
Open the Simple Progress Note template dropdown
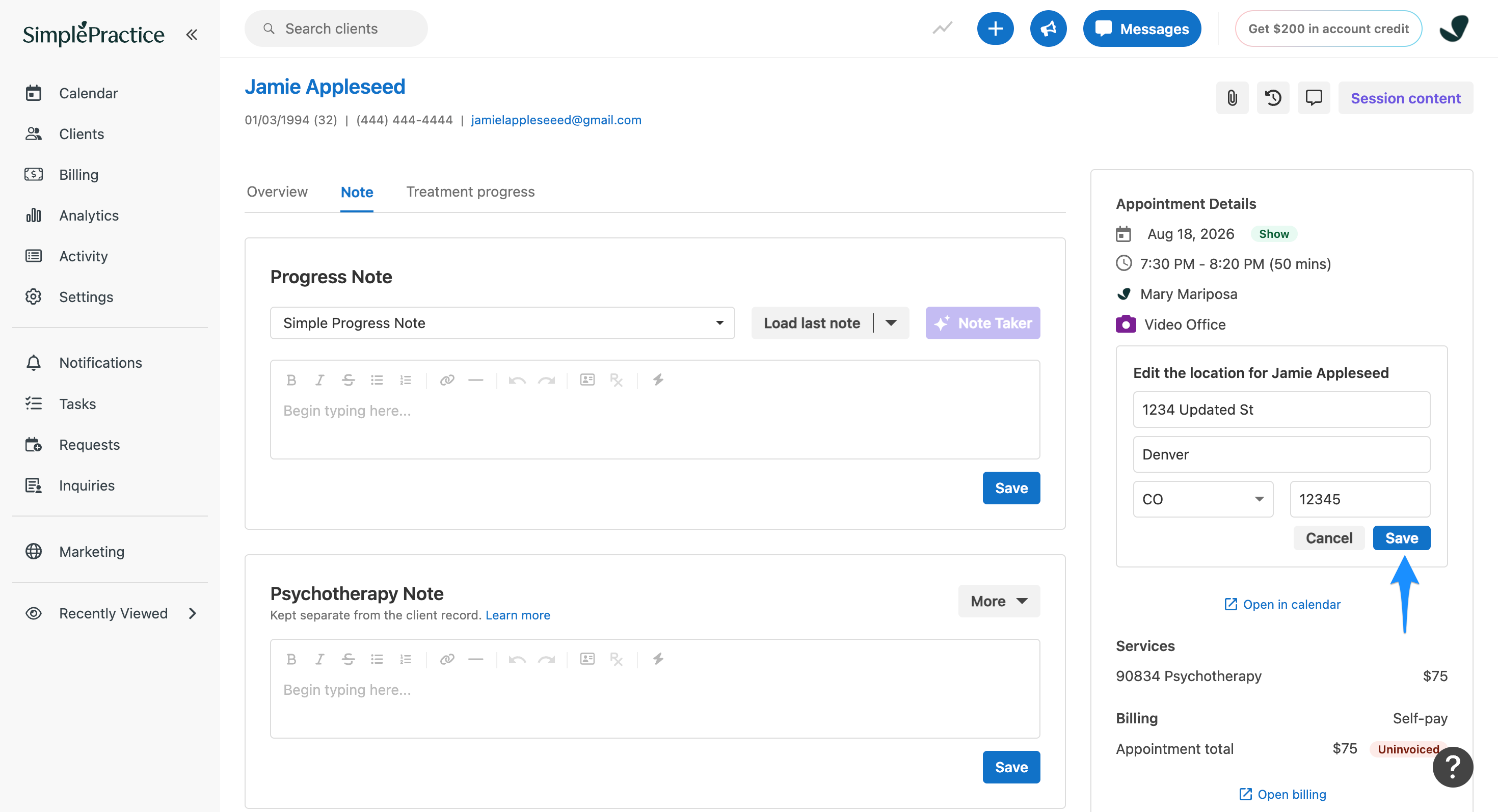502,323
